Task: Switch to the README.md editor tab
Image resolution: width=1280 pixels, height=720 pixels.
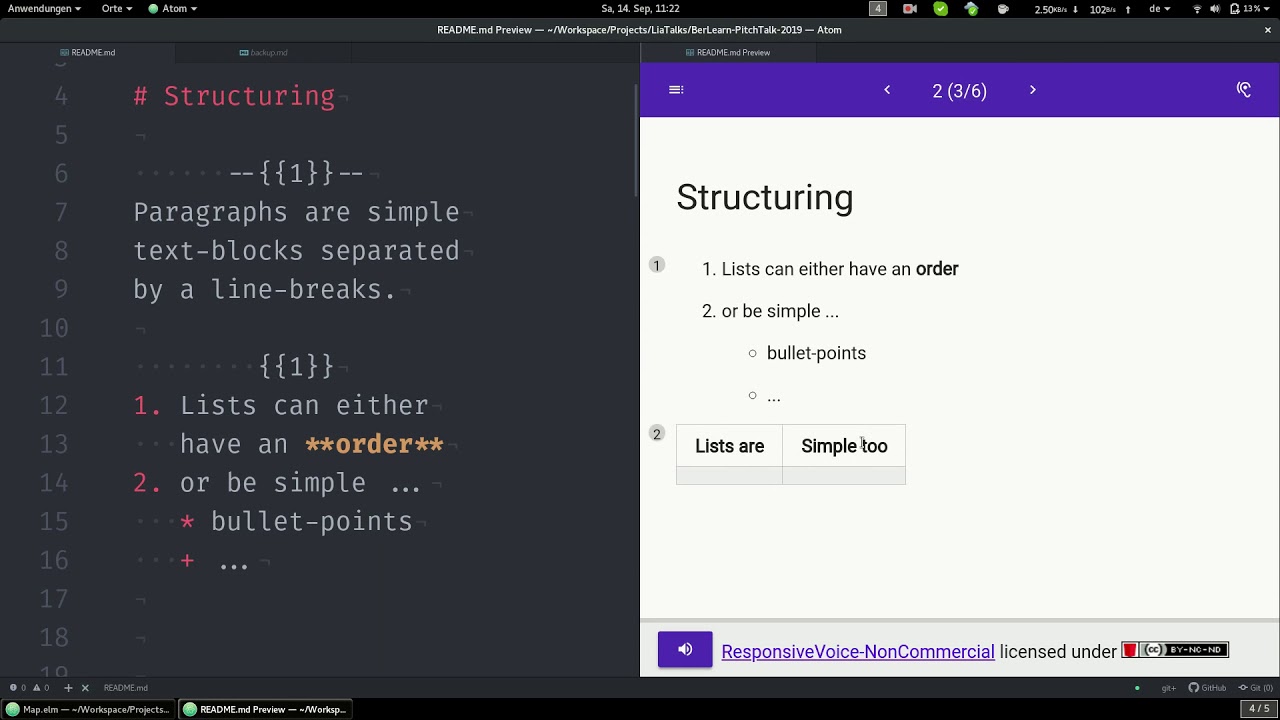Action: tap(88, 52)
